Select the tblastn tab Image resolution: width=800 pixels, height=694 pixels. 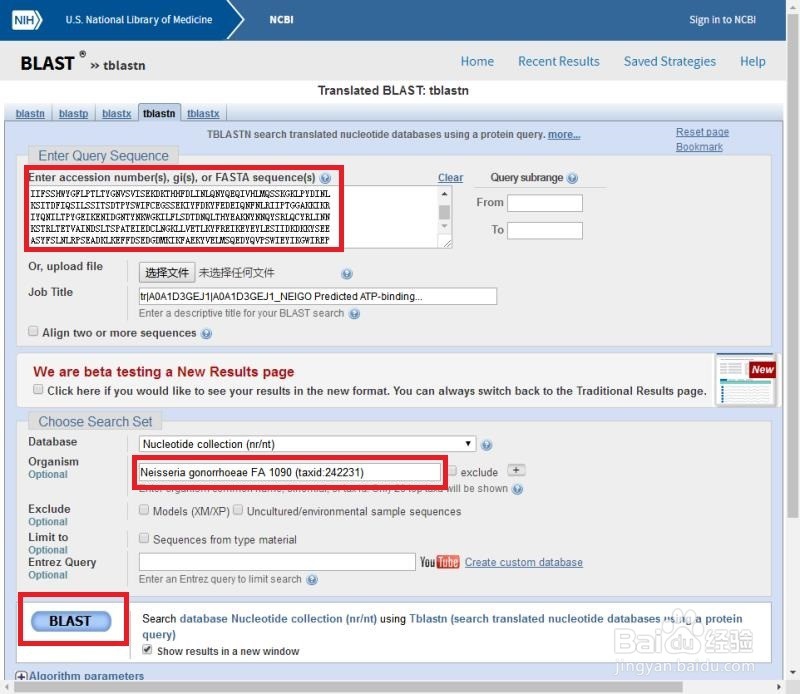(159, 113)
